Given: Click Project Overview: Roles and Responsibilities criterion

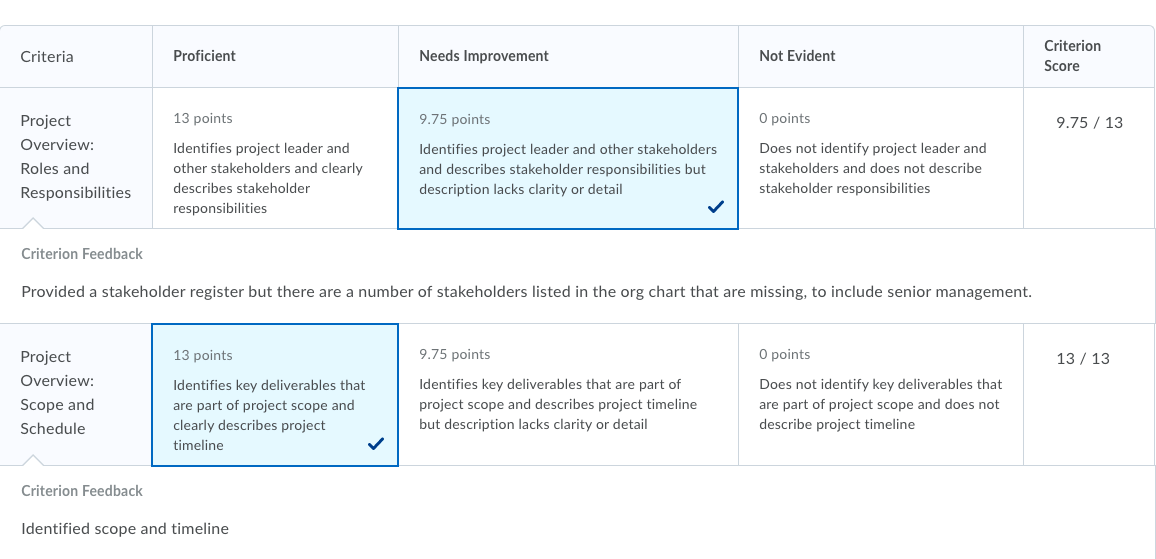Looking at the screenshot, I should coord(75,156).
